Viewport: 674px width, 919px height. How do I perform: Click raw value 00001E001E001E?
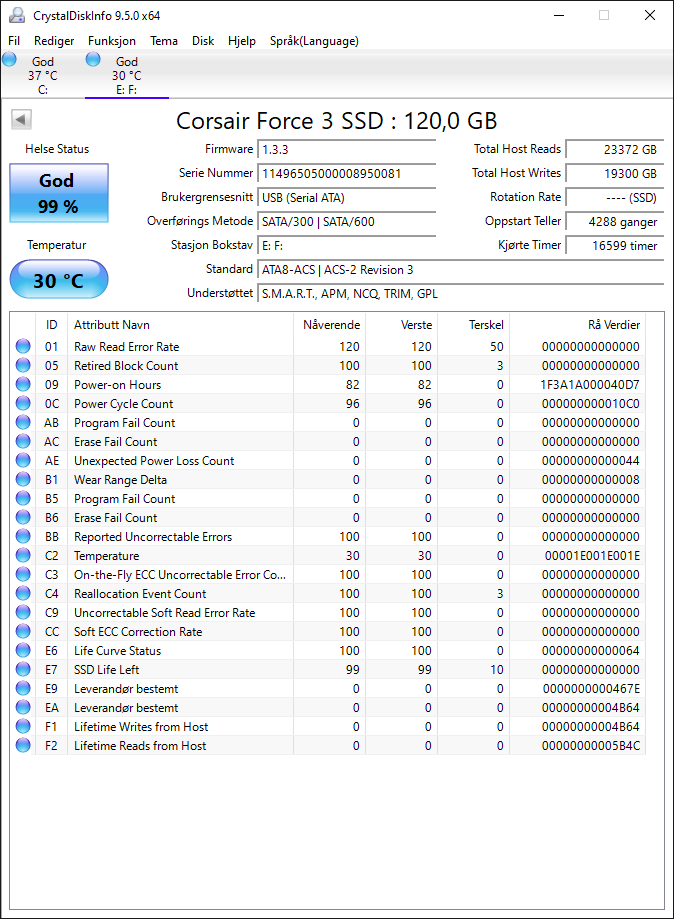point(592,556)
